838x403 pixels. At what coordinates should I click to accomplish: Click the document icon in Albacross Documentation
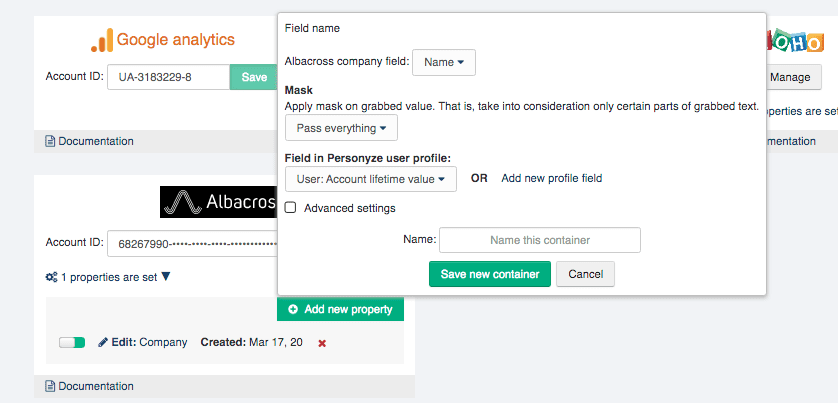[50, 386]
